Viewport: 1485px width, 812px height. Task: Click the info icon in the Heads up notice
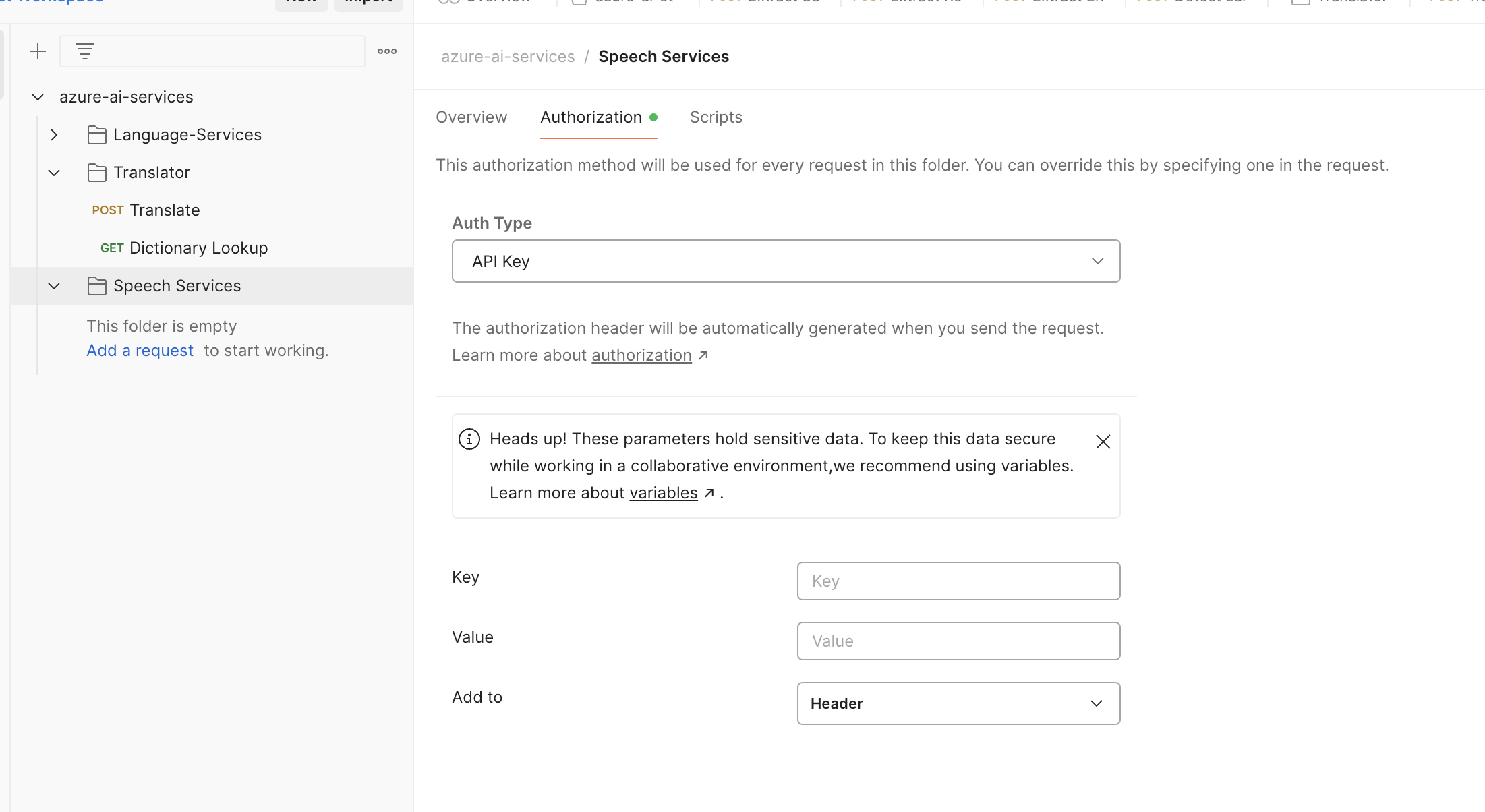point(469,439)
